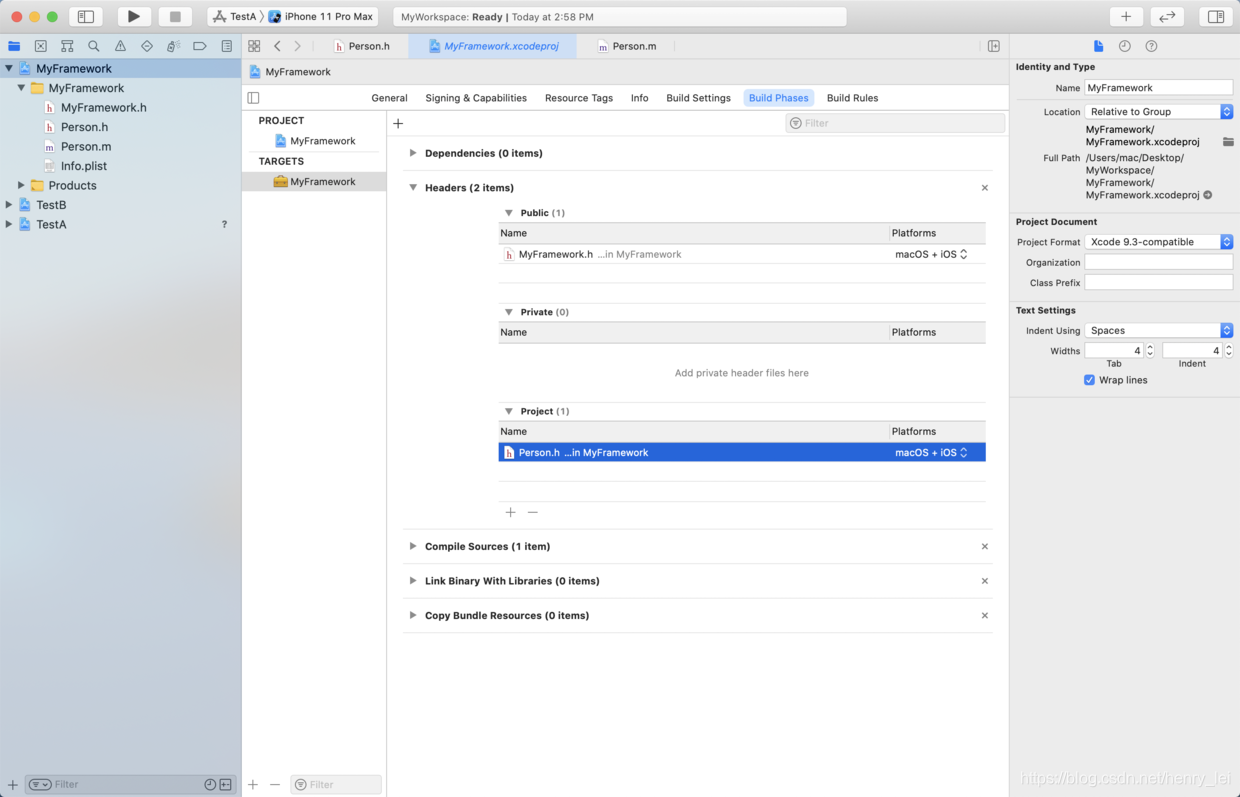Image resolution: width=1240 pixels, height=797 pixels.
Task: Show the Symbol navigator
Action: (x=67, y=46)
